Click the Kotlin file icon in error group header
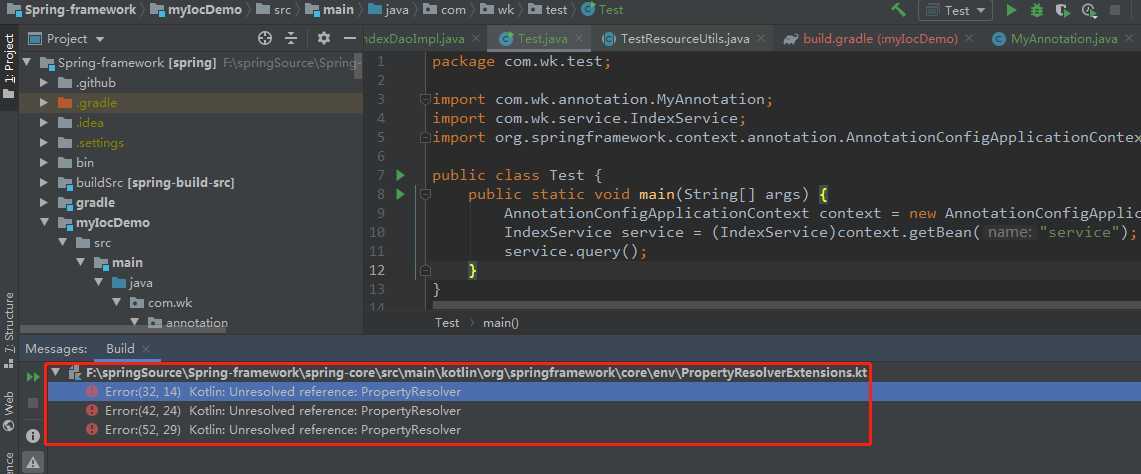 [73, 373]
